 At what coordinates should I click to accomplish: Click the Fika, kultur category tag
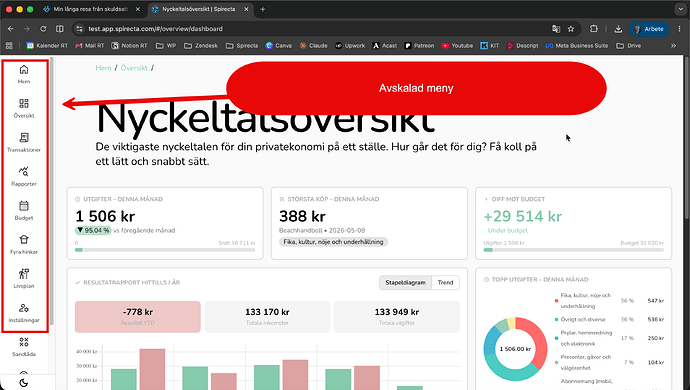coord(333,242)
